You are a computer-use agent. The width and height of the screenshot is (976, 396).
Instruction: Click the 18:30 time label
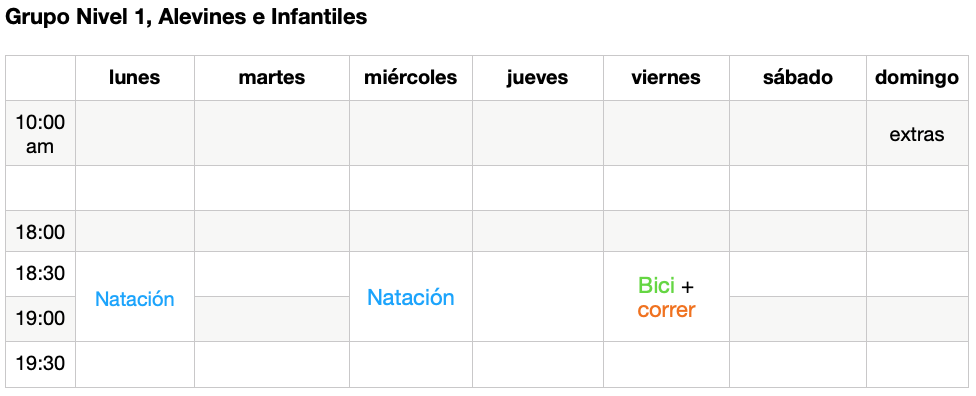pyautogui.click(x=40, y=273)
